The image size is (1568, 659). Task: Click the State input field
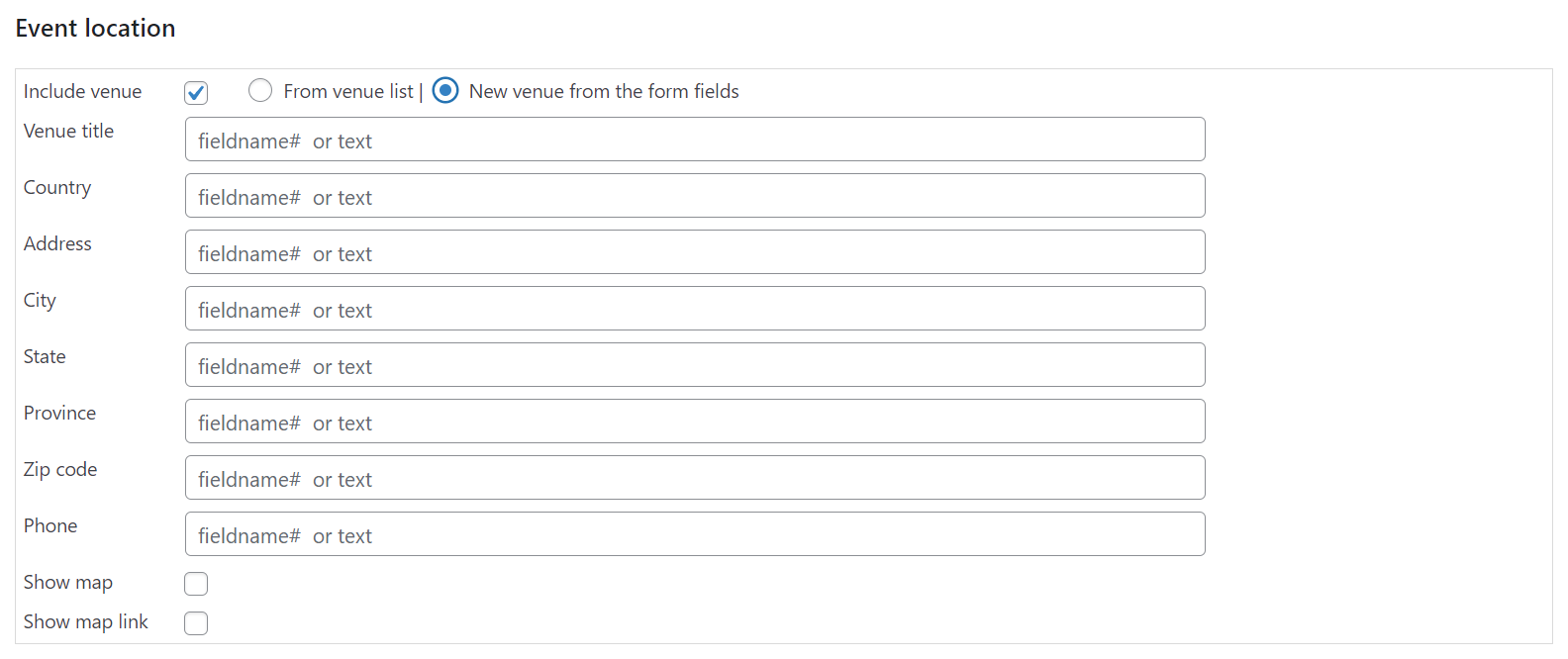point(694,365)
